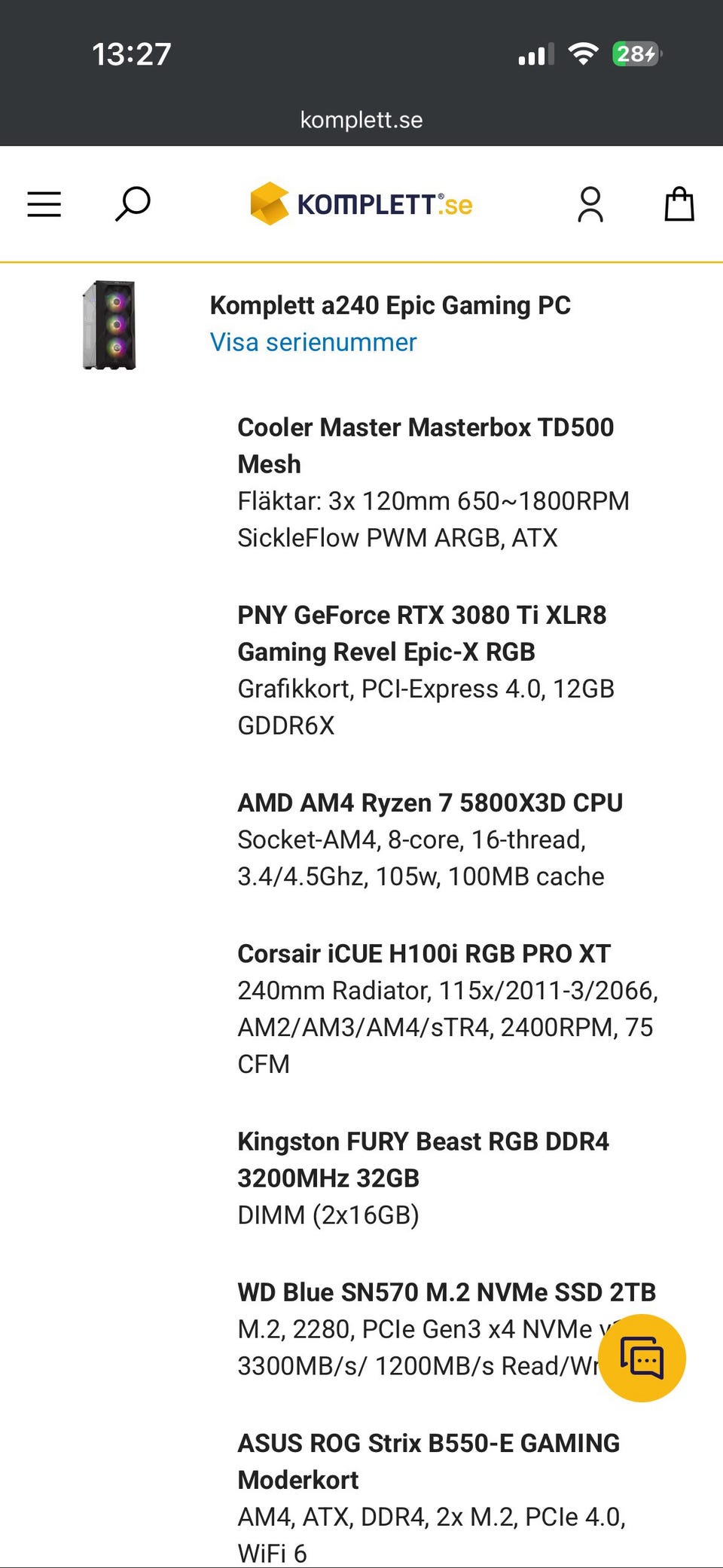Select Kingston FURY Beast RGB DDR4 item
This screenshot has height=1568, width=723.
coord(423,1159)
